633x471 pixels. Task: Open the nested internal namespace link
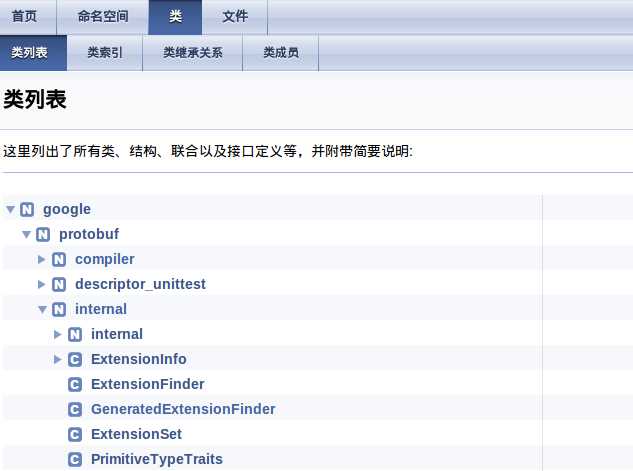[x=117, y=335]
